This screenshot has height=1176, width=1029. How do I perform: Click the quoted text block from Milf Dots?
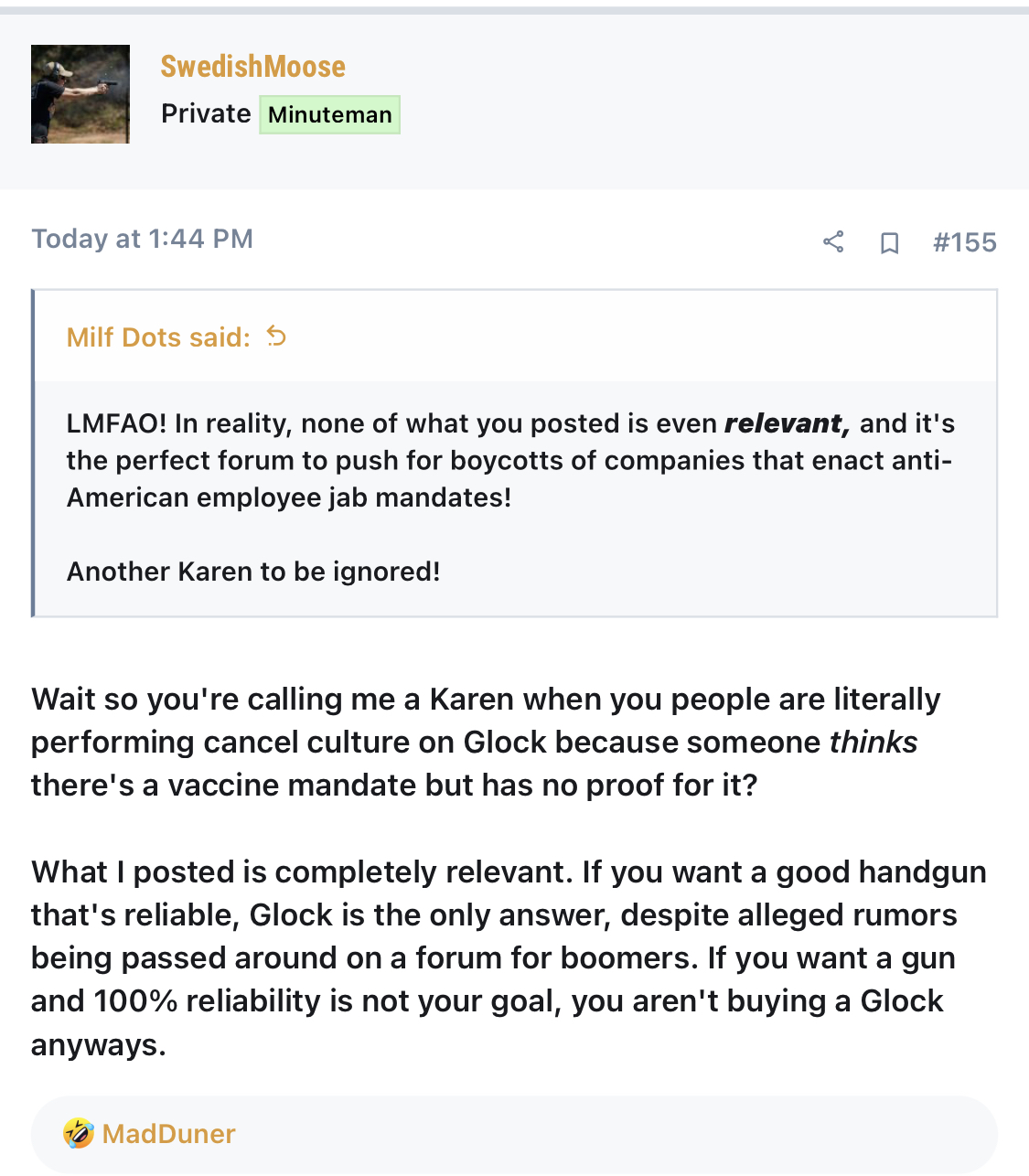(x=514, y=497)
